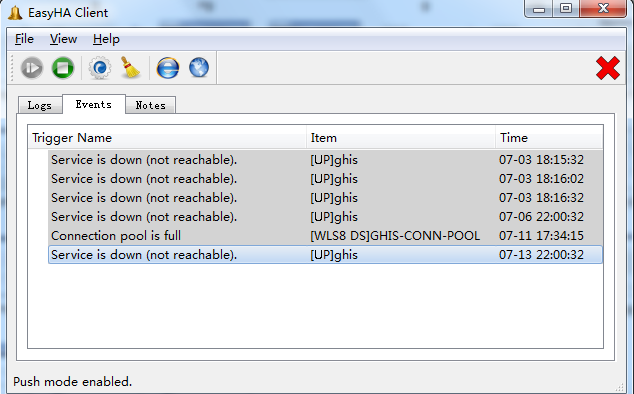Sort by Trigger Name column header

[167, 138]
